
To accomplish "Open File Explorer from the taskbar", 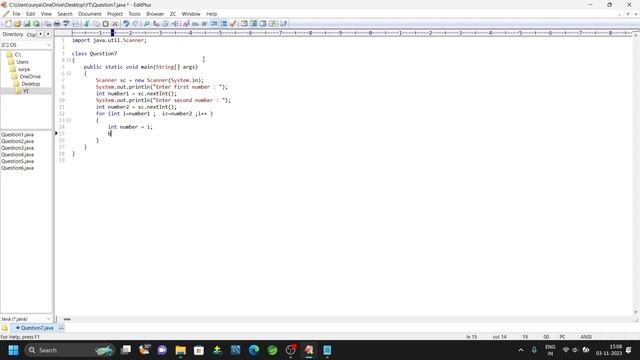I will 180,350.
